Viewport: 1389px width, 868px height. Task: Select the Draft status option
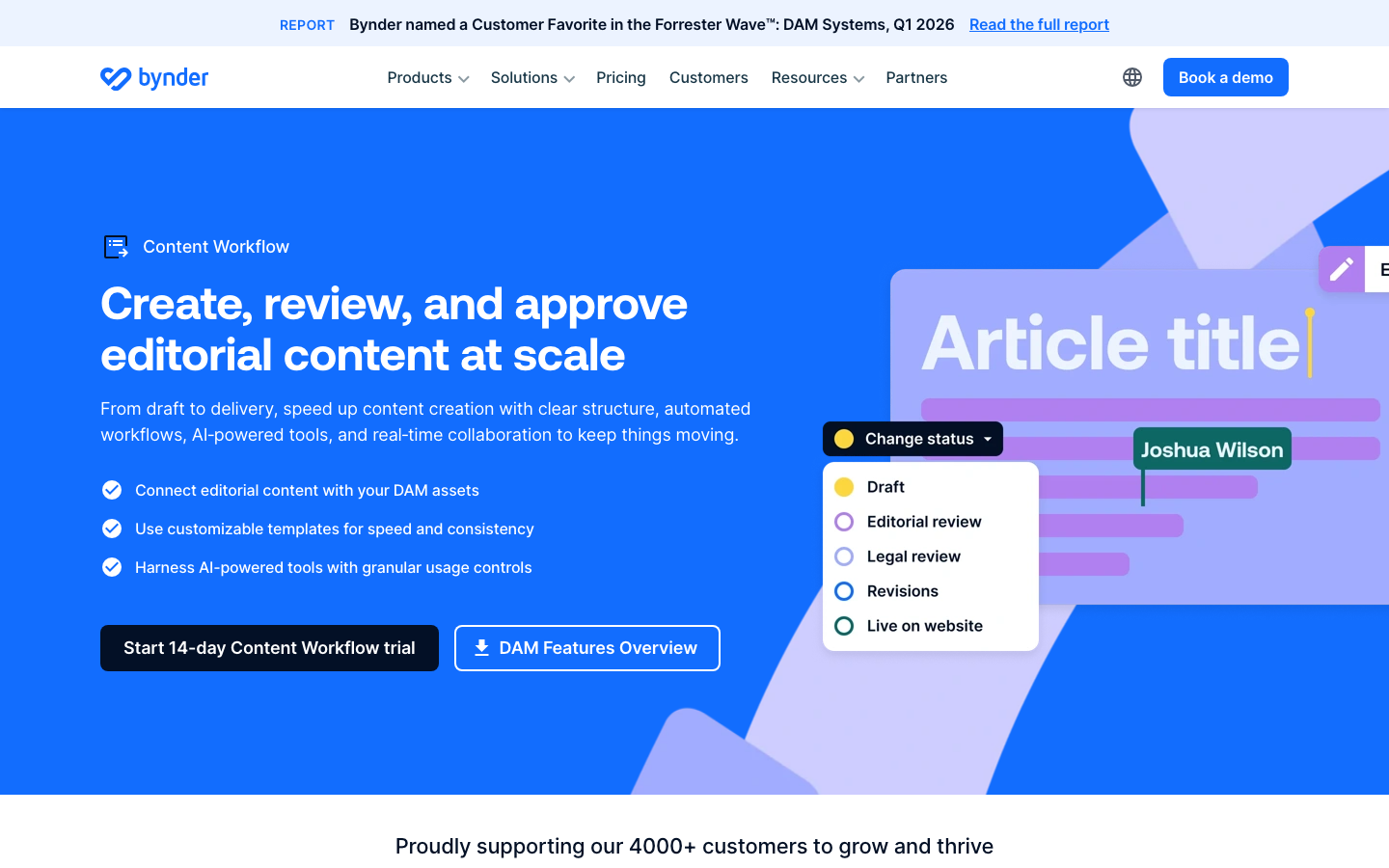[x=930, y=487]
